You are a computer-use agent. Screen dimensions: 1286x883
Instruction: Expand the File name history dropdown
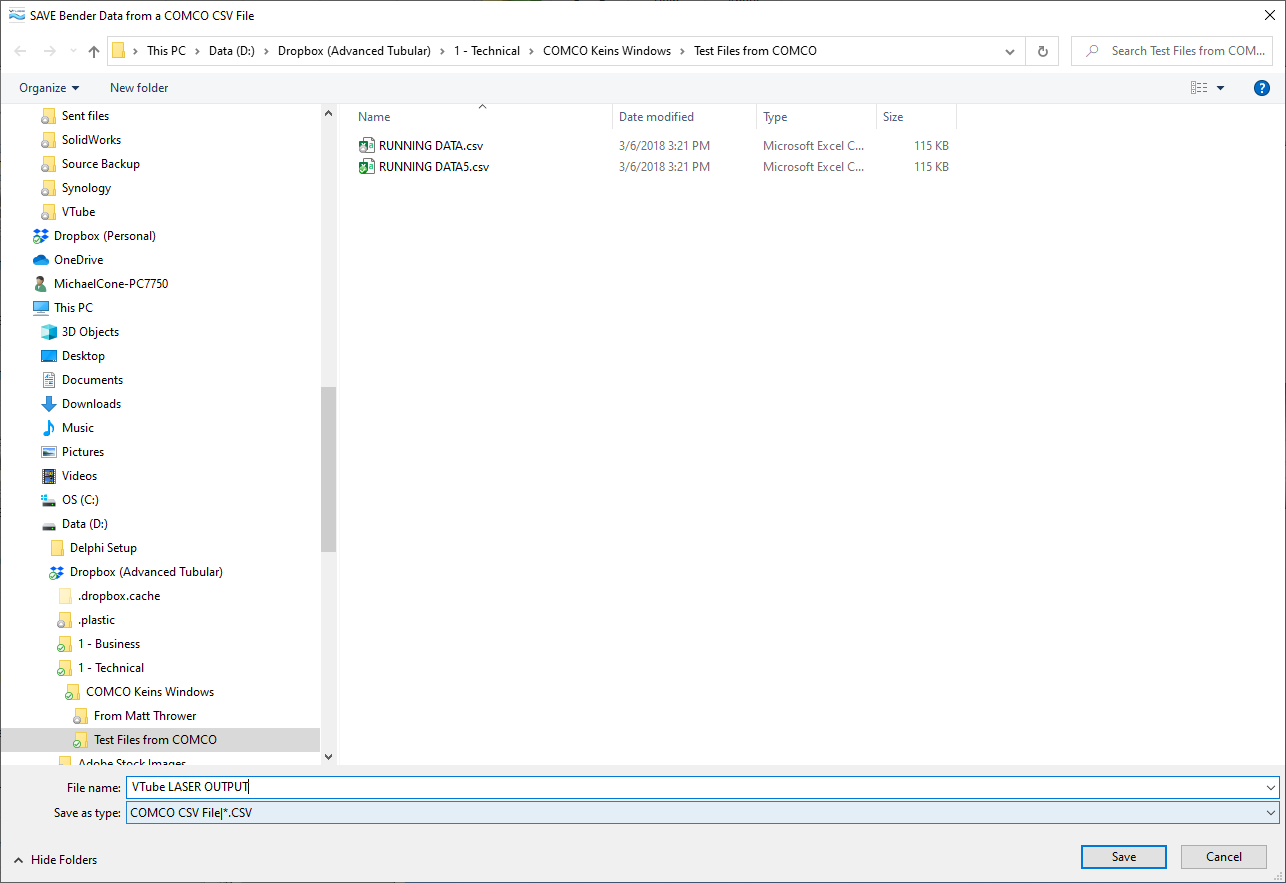tap(1270, 788)
